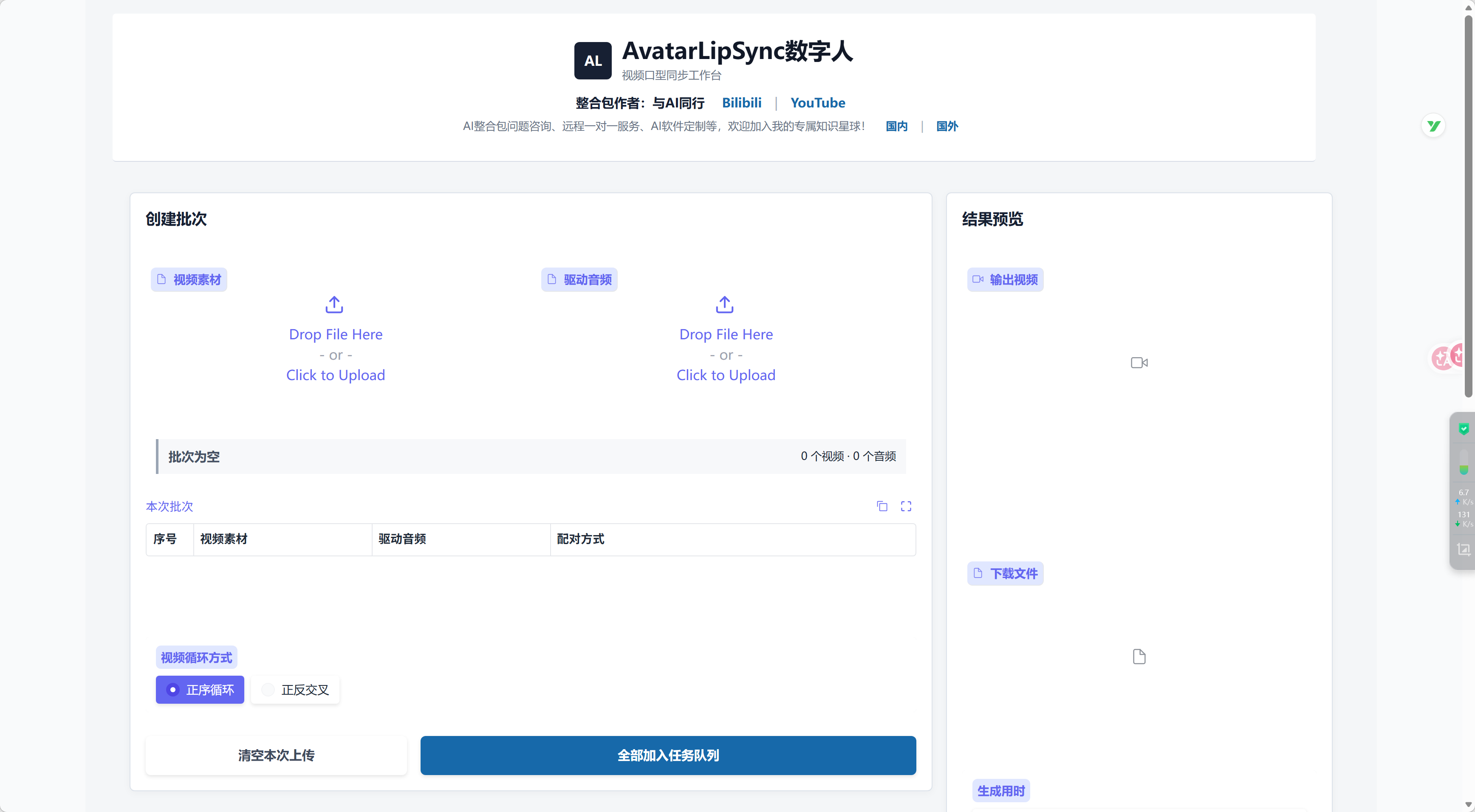Click the upload arrow icon under 视频素材

point(334,304)
